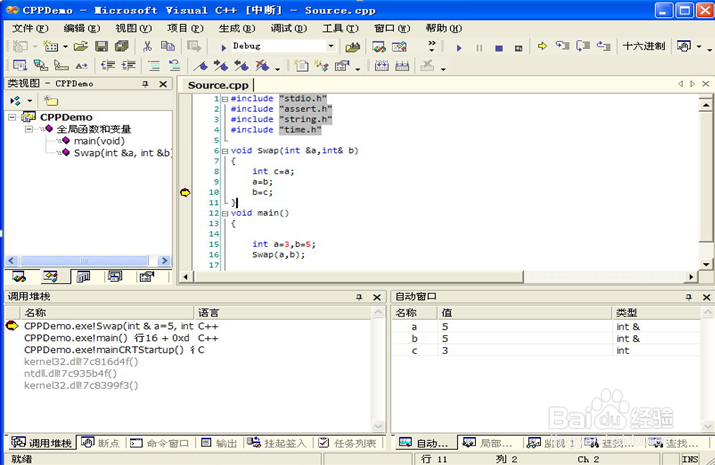Toggle the 十六进制 hexadecimal display button

[x=643, y=46]
